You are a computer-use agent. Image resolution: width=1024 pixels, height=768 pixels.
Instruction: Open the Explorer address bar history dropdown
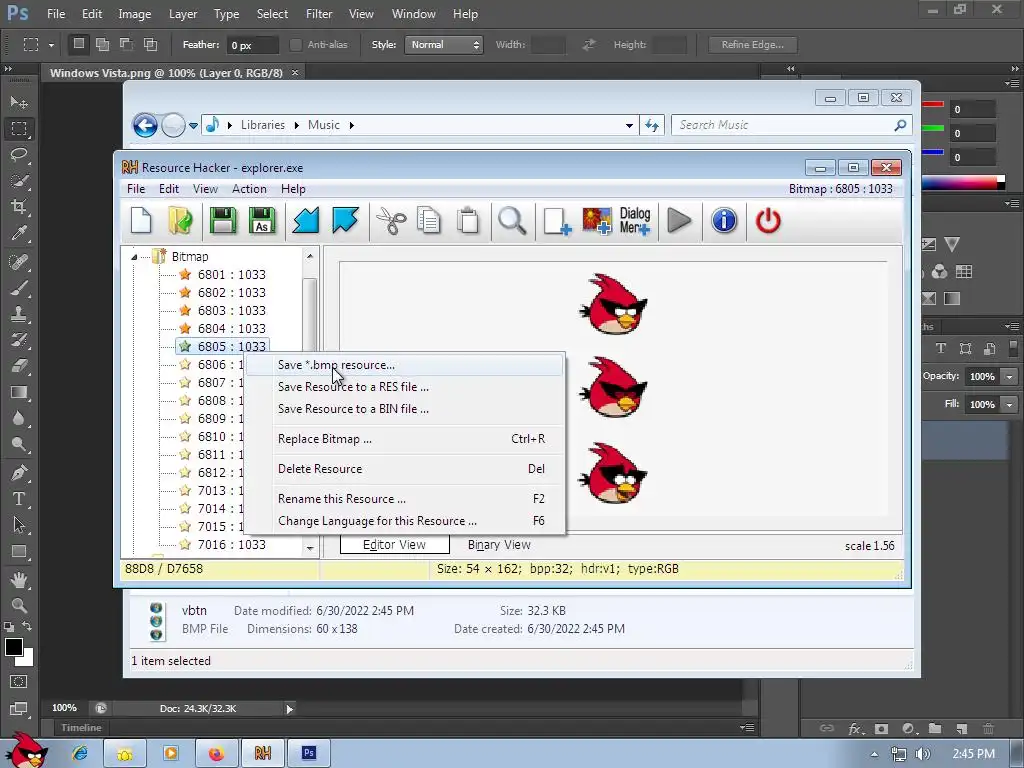pos(629,125)
